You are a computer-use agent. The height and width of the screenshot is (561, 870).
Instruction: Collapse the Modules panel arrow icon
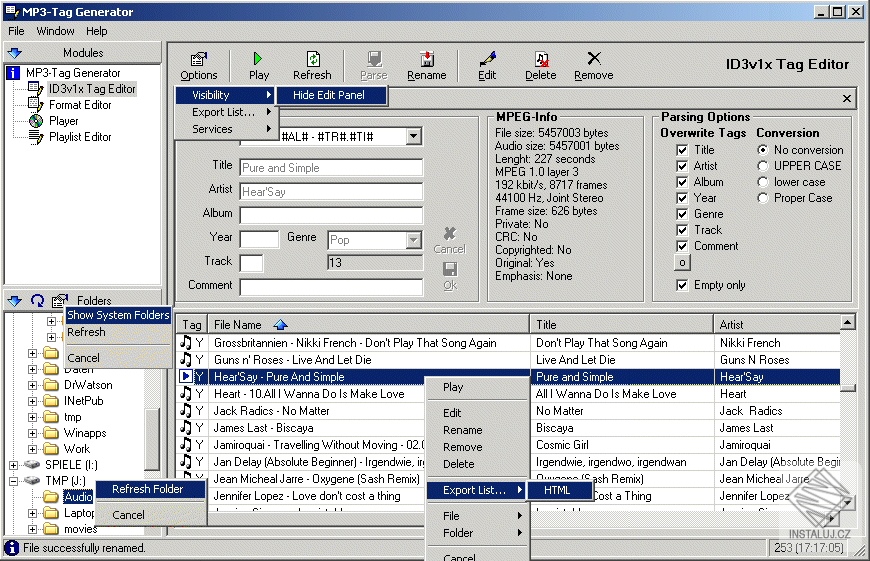pyautogui.click(x=14, y=53)
